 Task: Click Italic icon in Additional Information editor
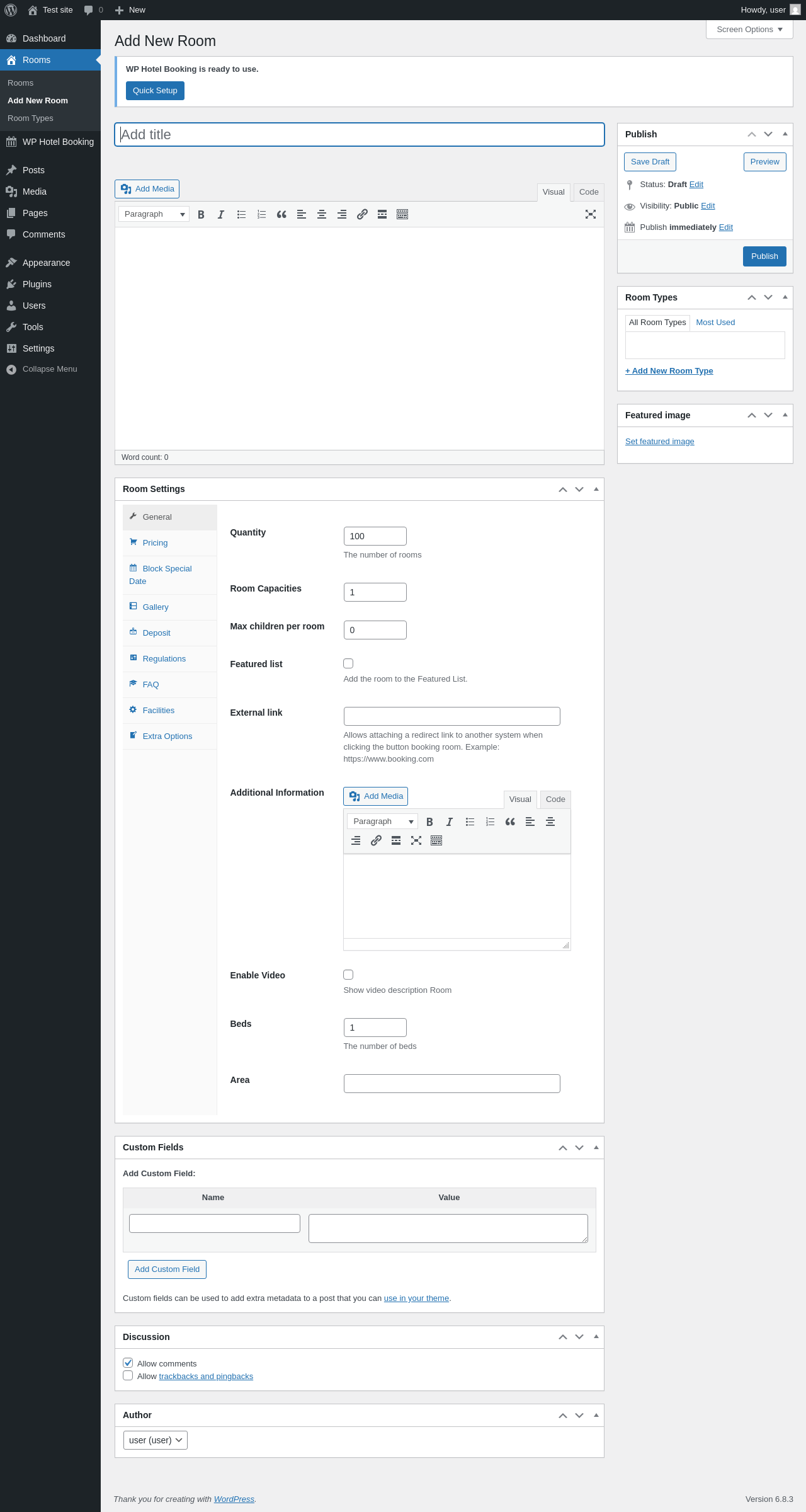(x=450, y=822)
